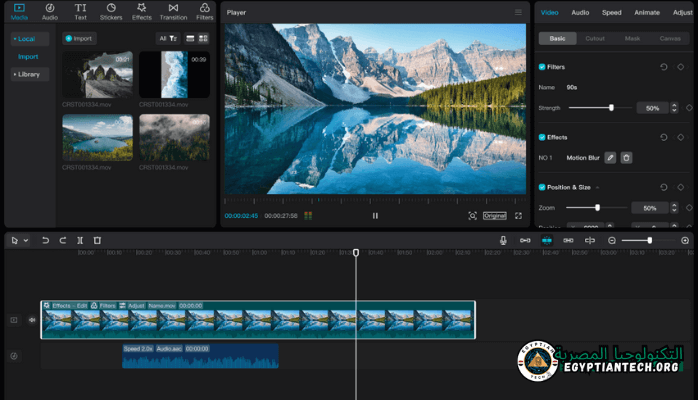Click the split clip icon in timeline toolbar
The width and height of the screenshot is (698, 400).
[x=80, y=240]
